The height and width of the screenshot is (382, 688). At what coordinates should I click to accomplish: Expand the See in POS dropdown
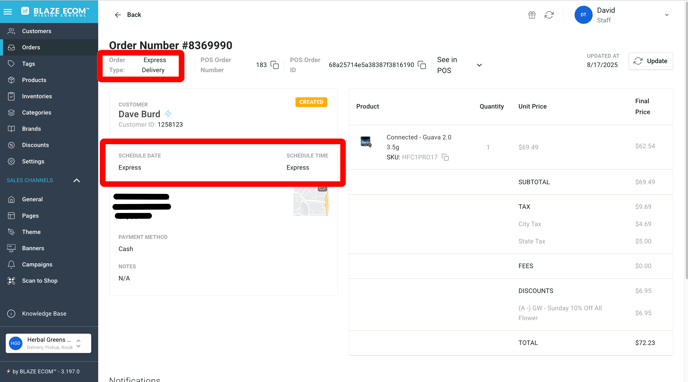pyautogui.click(x=479, y=65)
